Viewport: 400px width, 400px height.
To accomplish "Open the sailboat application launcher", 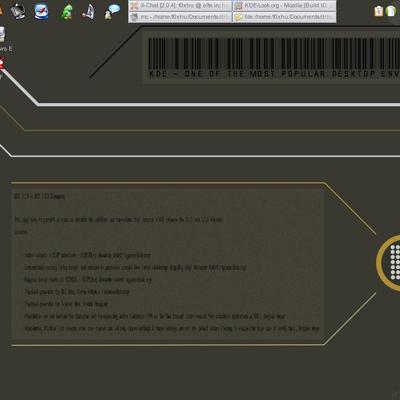I will click(x=89, y=11).
